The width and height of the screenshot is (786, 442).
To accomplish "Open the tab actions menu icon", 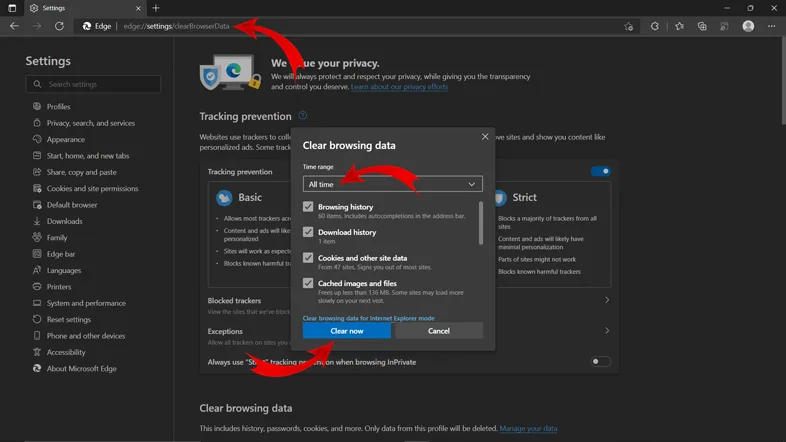I will tap(12, 8).
